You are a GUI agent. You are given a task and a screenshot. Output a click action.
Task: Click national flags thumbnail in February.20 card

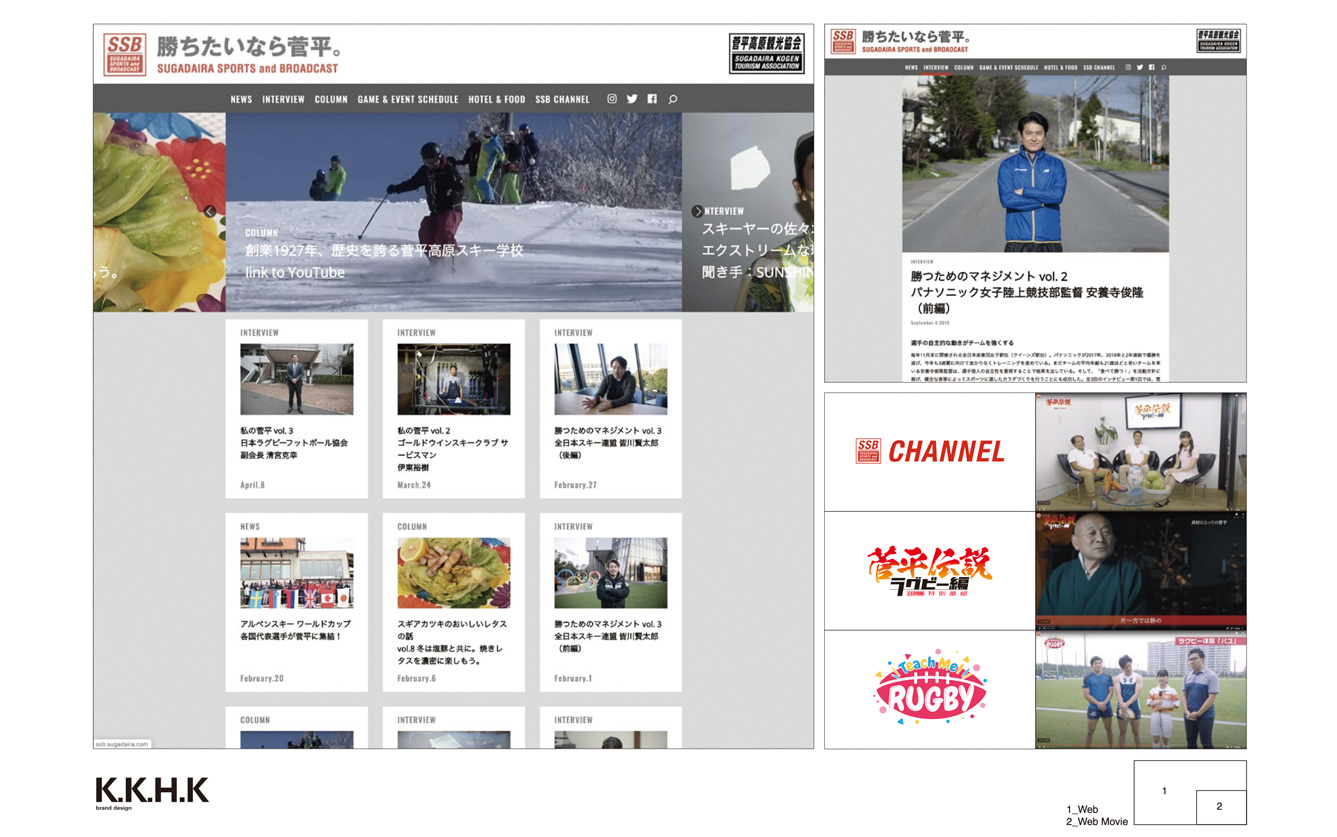296,573
